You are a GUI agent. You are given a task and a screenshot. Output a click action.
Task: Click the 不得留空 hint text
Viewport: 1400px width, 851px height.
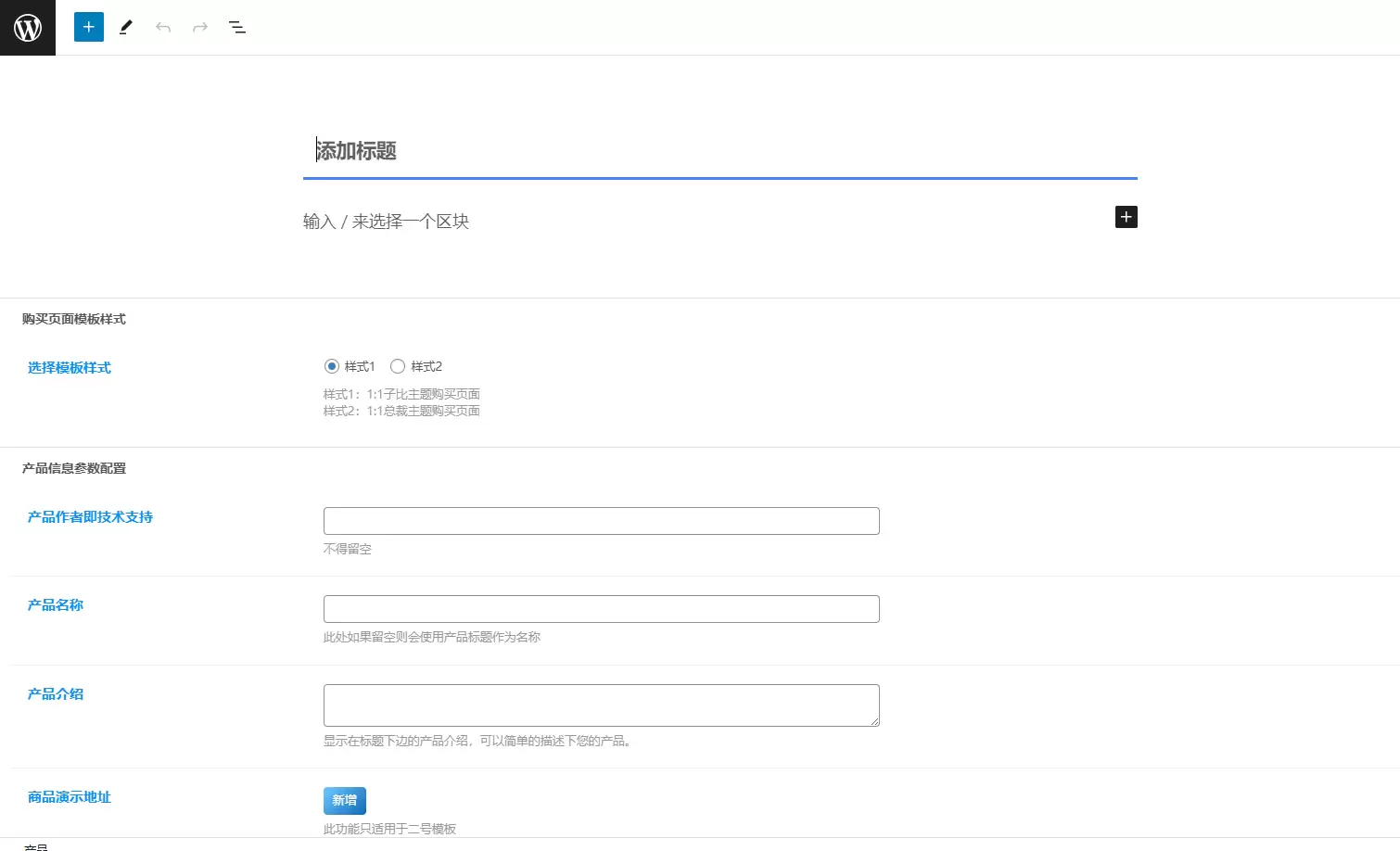click(348, 549)
